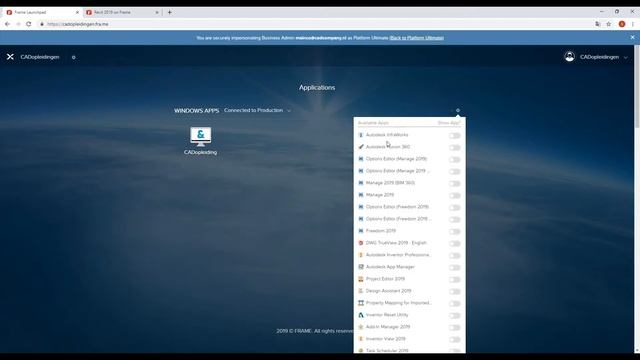Click the small gear beside CADopleidingen title
The height and width of the screenshot is (360, 640).
(73, 58)
